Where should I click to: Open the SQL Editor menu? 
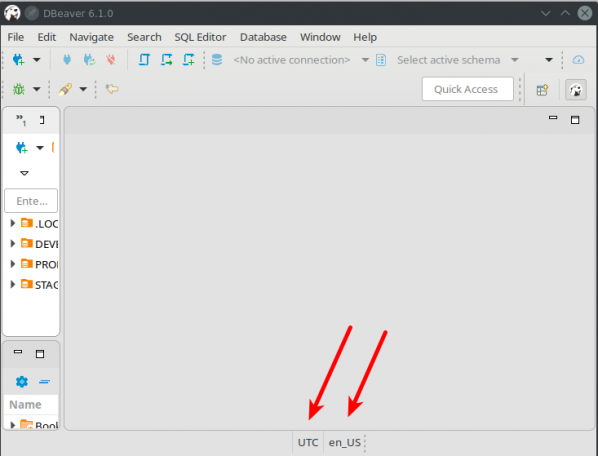200,37
